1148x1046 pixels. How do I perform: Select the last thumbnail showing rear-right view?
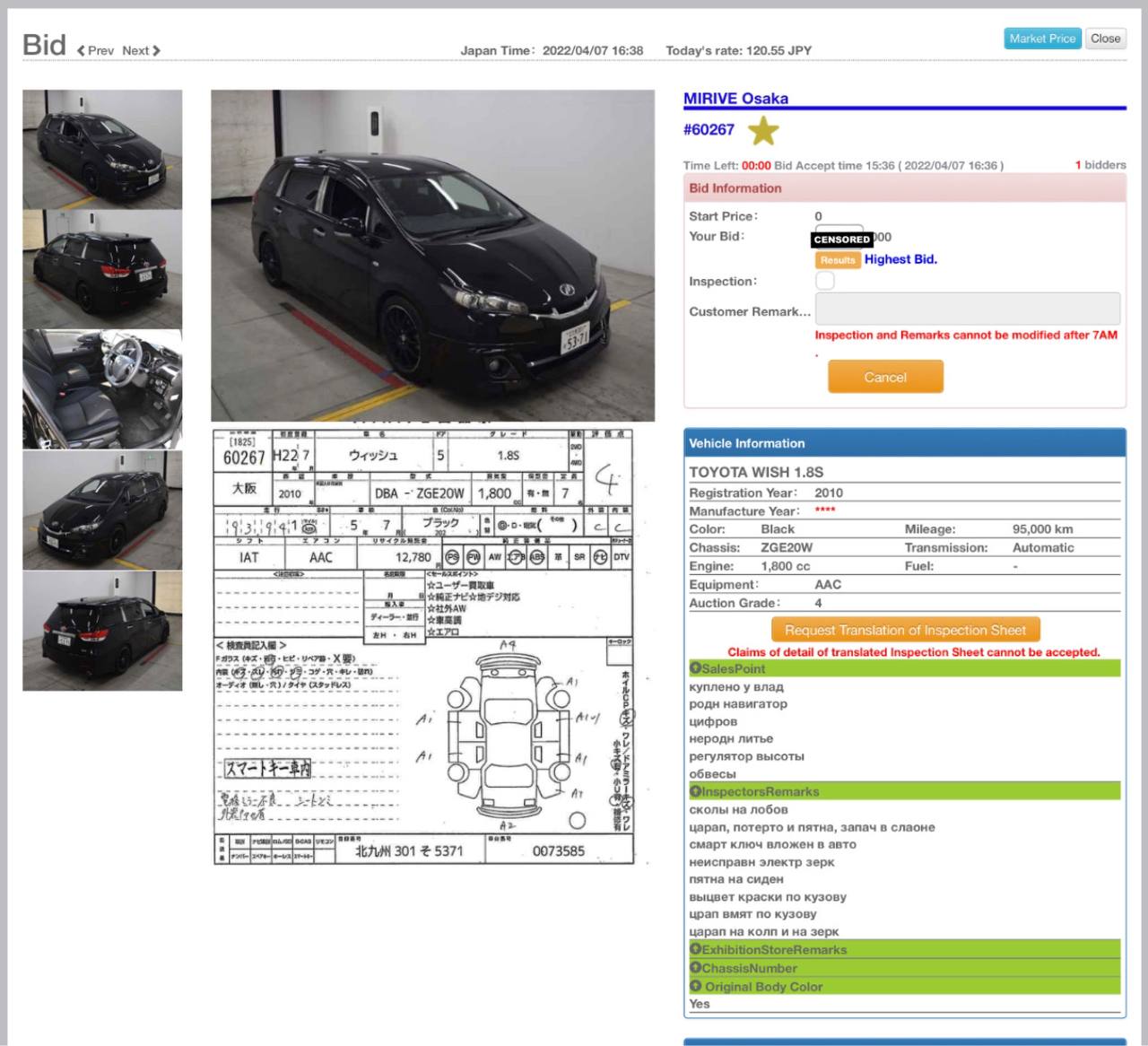pyautogui.click(x=102, y=632)
